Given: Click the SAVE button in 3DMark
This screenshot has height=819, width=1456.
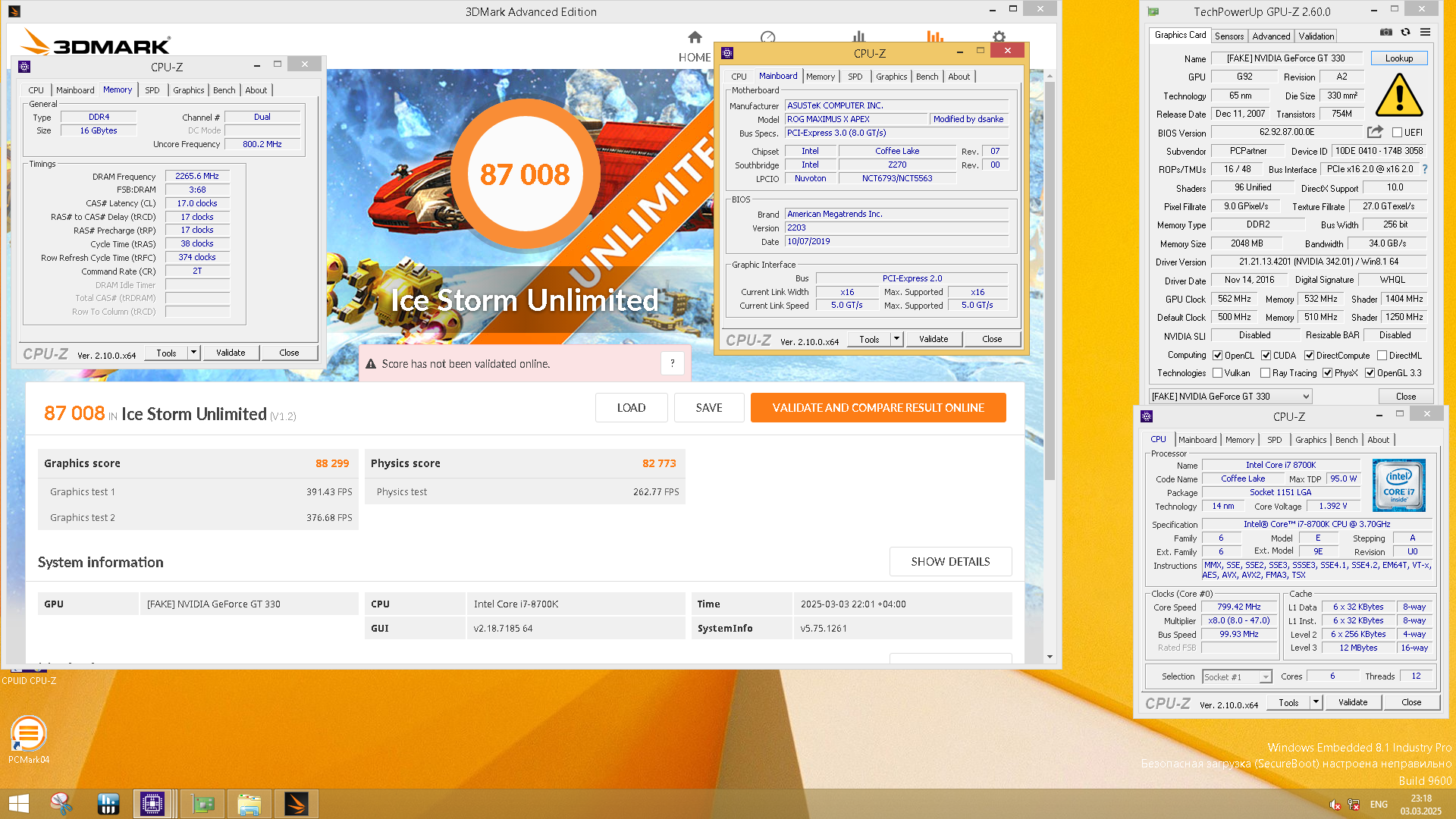Looking at the screenshot, I should [x=709, y=408].
